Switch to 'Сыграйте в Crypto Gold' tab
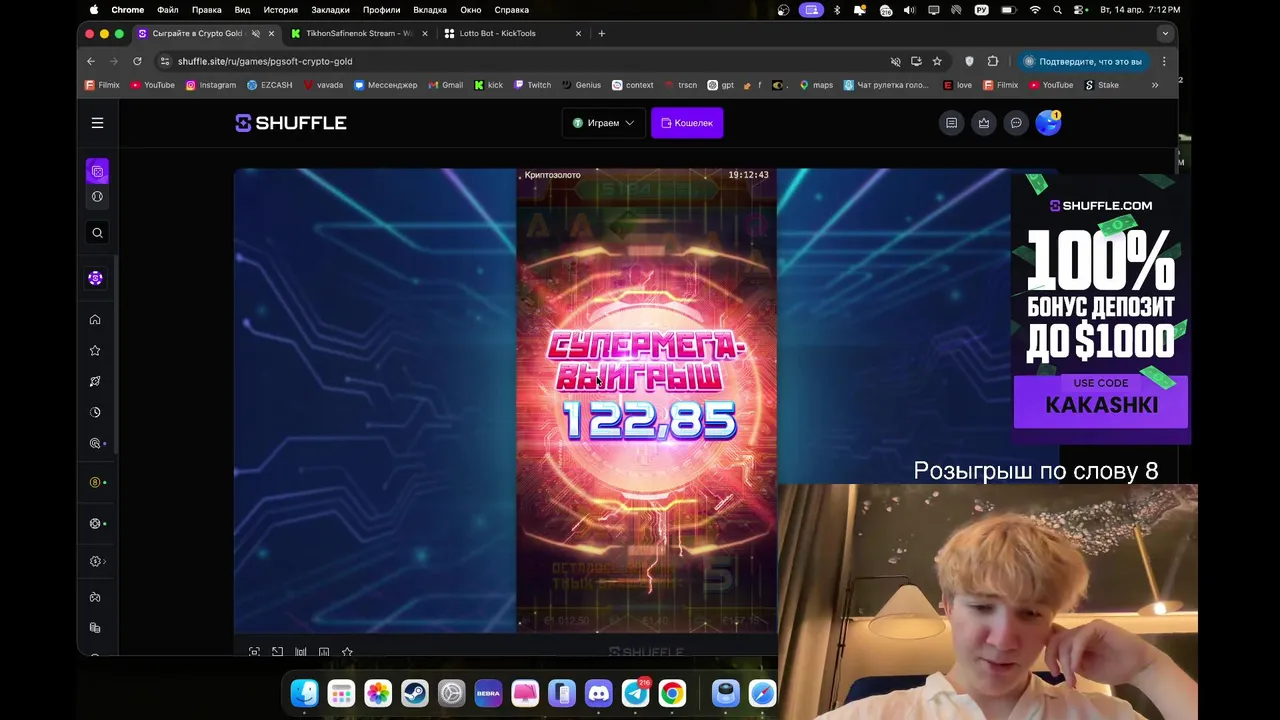1280x720 pixels. tap(197, 33)
